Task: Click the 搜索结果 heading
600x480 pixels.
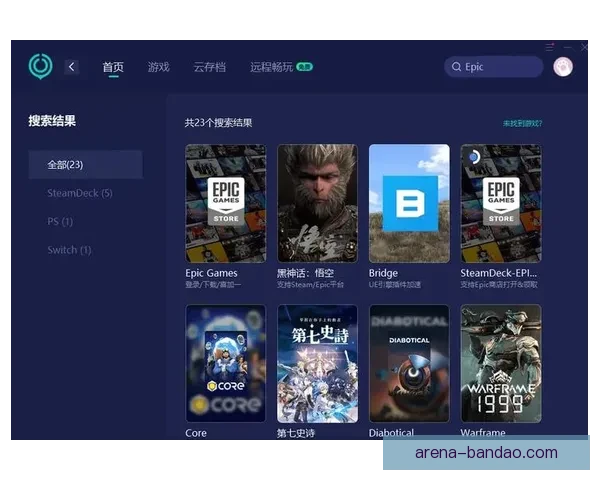Action: click(52, 121)
